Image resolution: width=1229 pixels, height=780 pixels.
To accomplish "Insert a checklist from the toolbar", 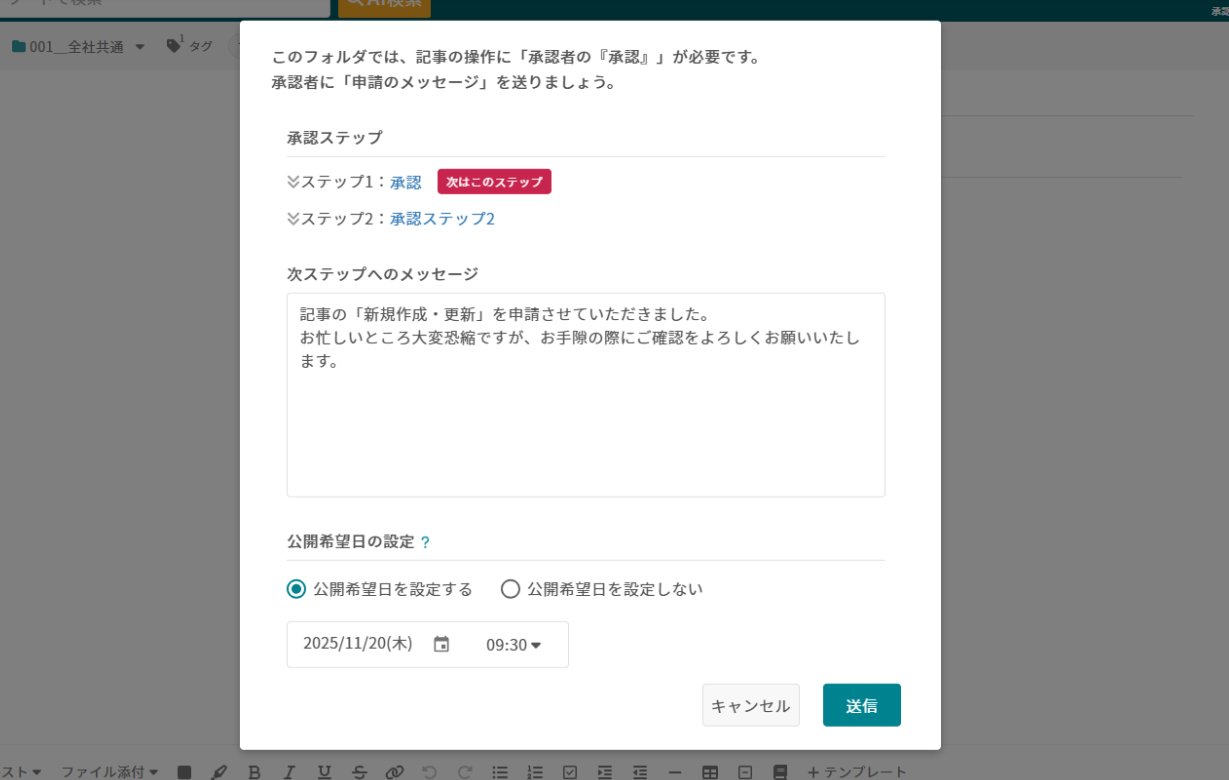I will pyautogui.click(x=570, y=771).
